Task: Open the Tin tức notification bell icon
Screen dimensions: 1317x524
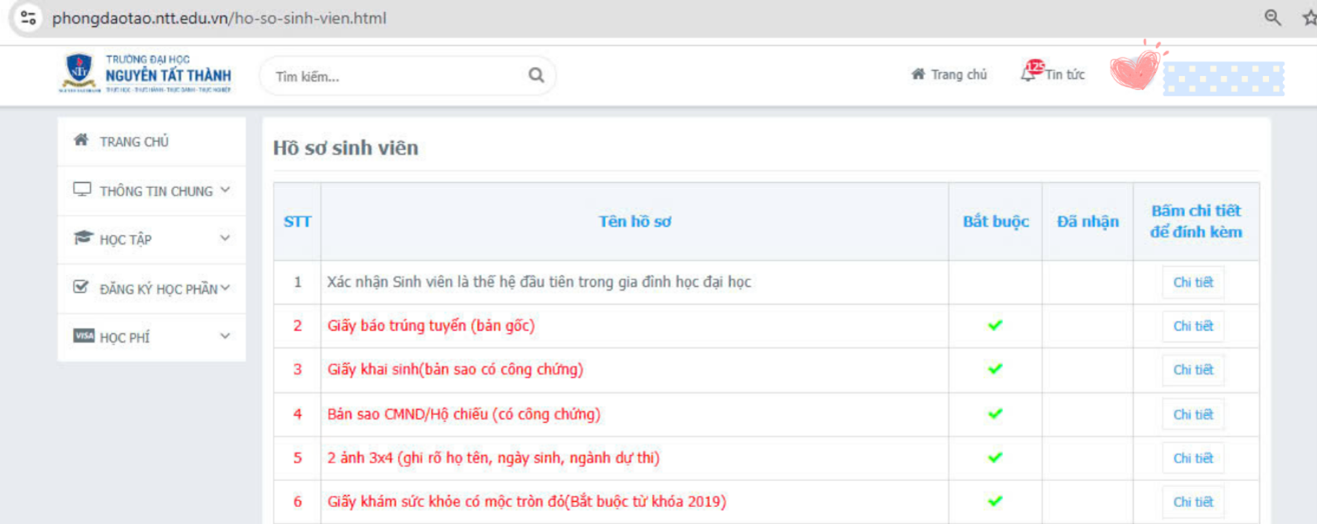Action: [x=1029, y=73]
